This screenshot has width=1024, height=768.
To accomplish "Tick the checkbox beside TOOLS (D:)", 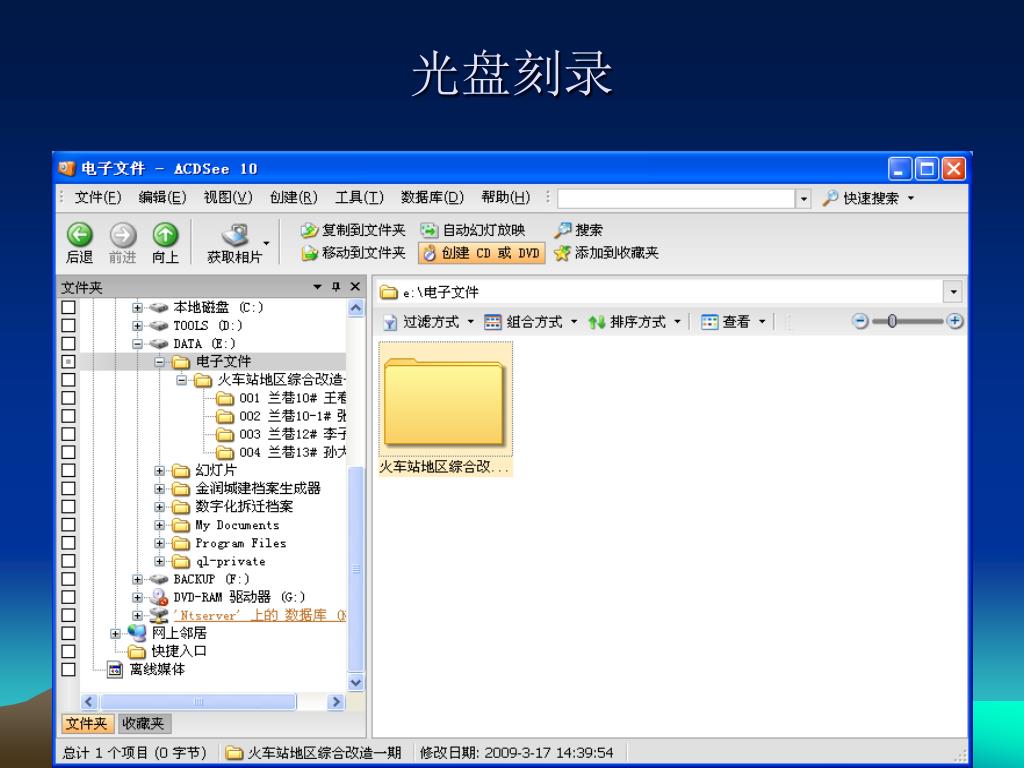I will point(69,325).
